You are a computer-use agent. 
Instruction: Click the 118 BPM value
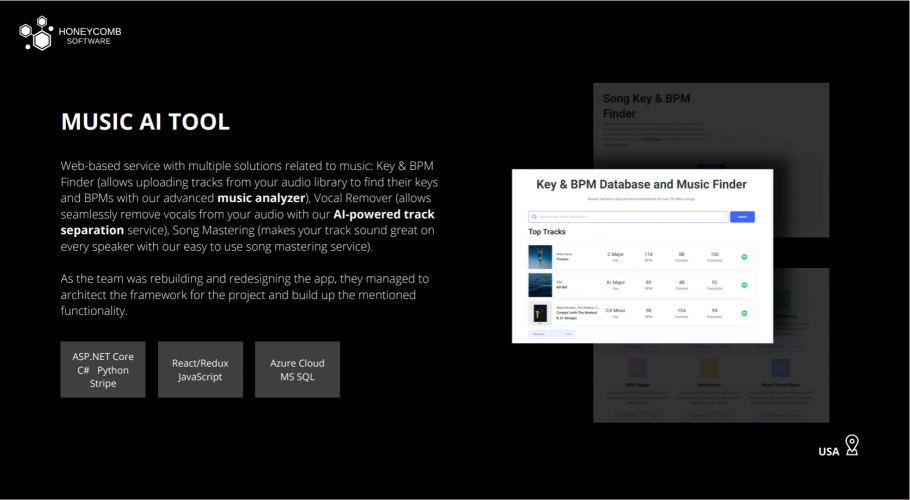coord(648,254)
